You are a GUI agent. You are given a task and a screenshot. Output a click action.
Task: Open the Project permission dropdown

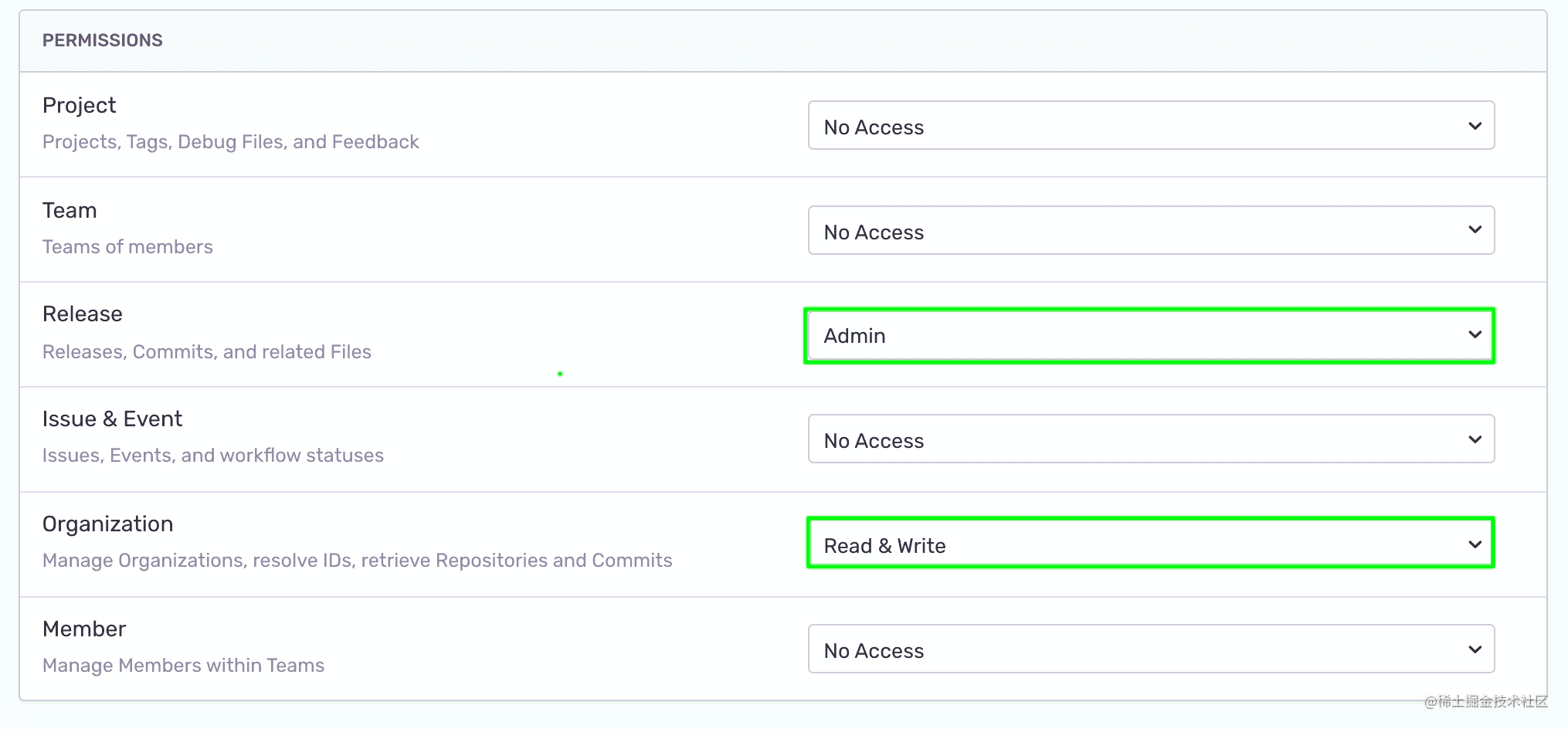pyautogui.click(x=1151, y=126)
